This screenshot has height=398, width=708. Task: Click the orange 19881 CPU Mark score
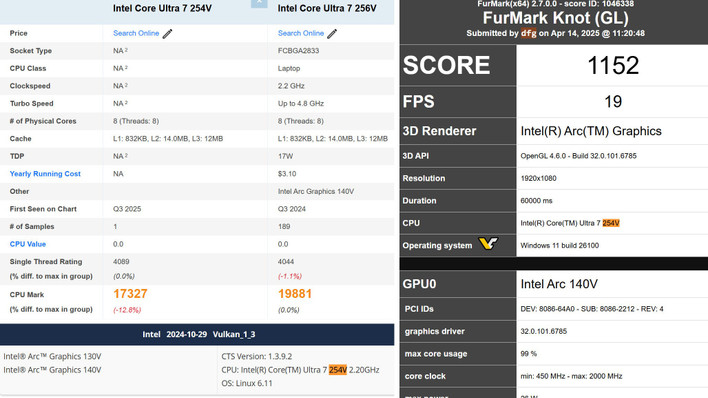click(295, 294)
